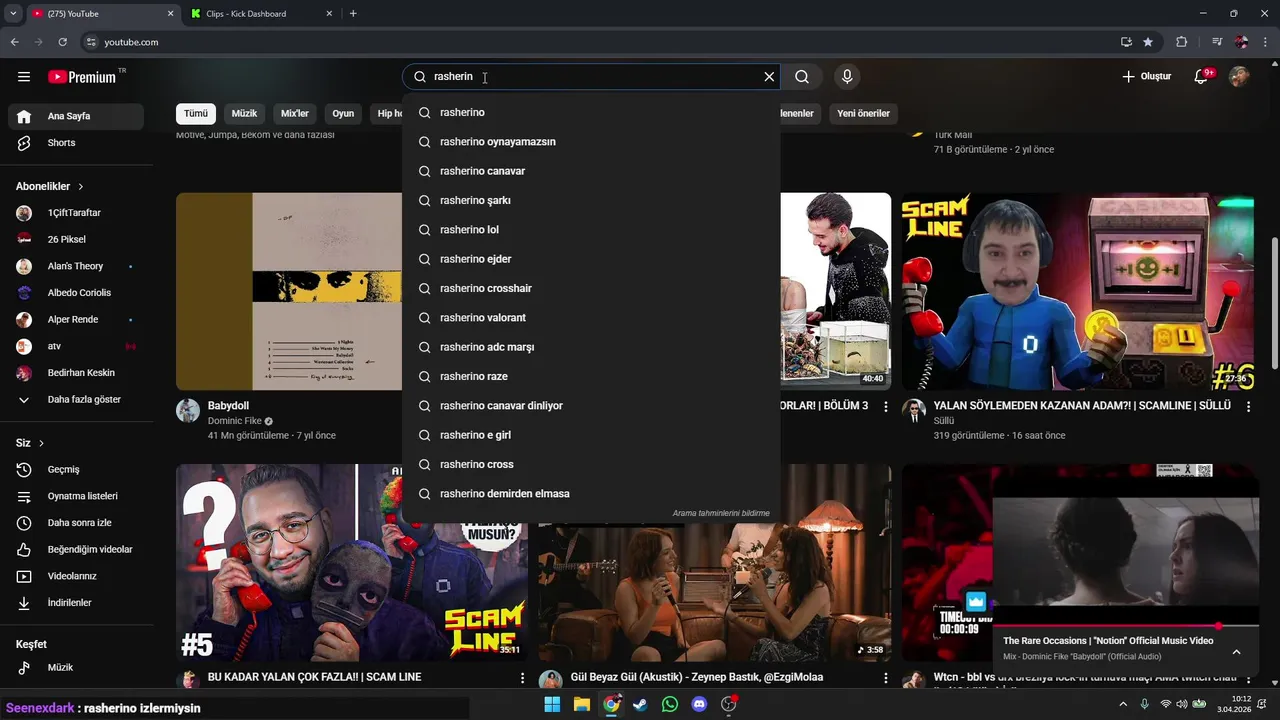Screen dimensions: 1280x720
Task: Choose 'rasherino crosshair' suggestion
Action: pos(591,289)
